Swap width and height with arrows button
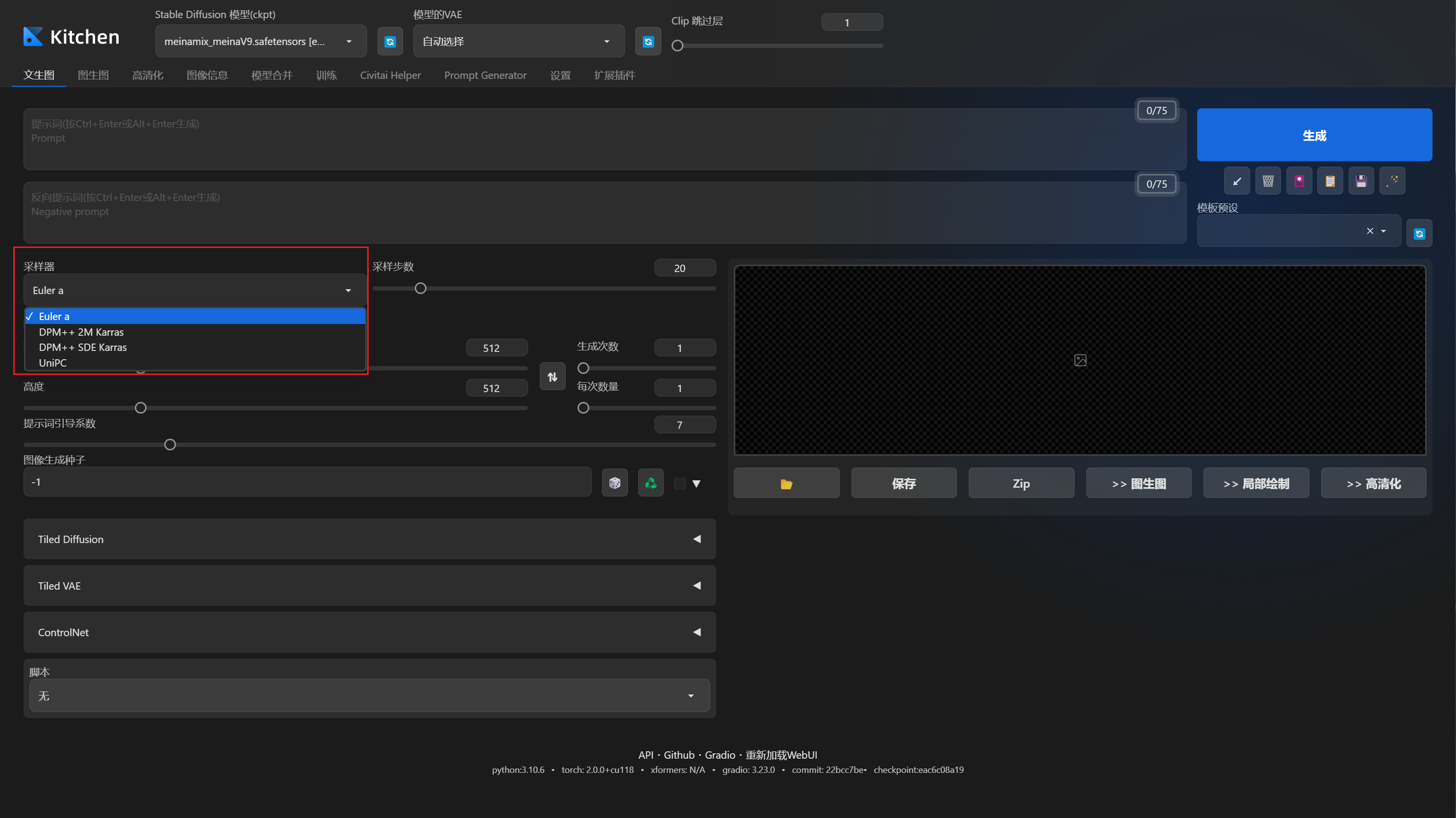Screen dimensions: 1456x818 tap(552, 376)
